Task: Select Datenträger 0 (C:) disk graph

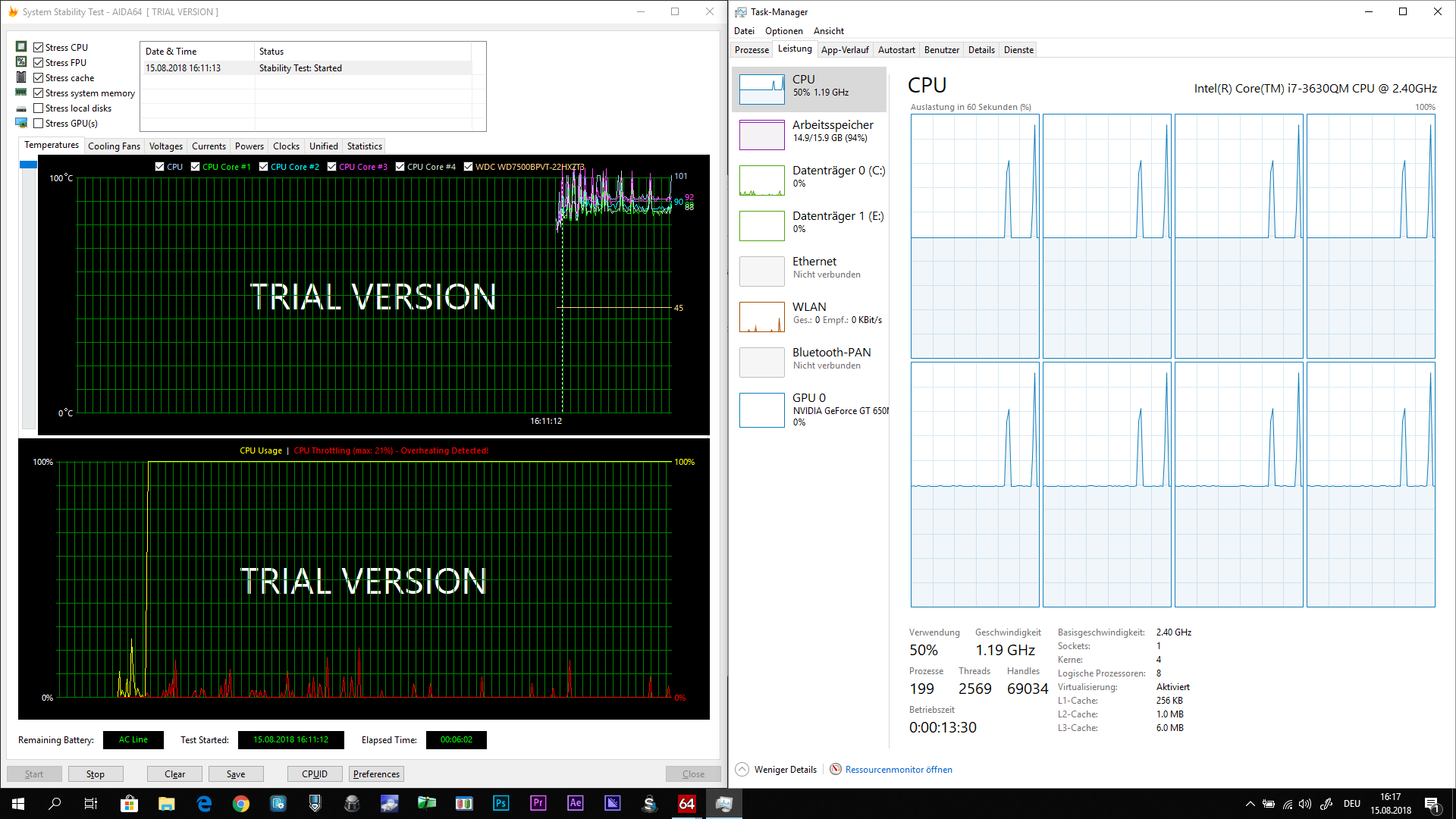Action: pos(762,180)
